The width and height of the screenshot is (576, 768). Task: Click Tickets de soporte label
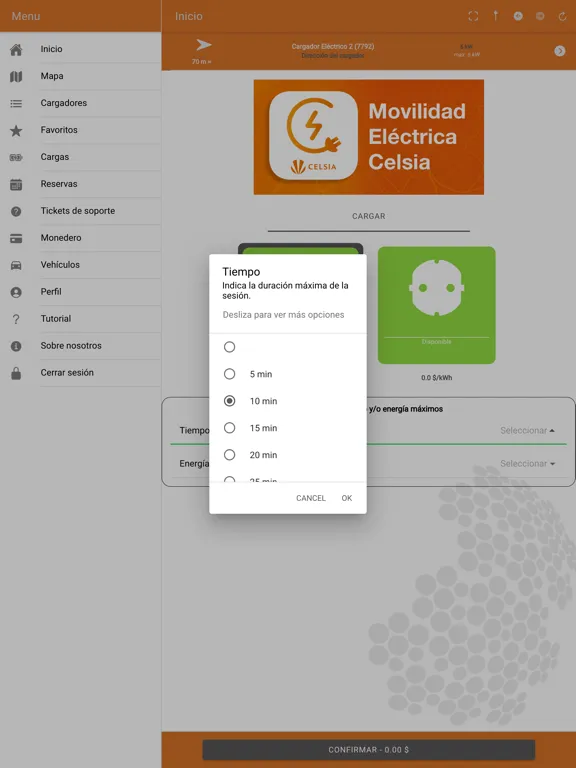pyautogui.click(x=77, y=211)
